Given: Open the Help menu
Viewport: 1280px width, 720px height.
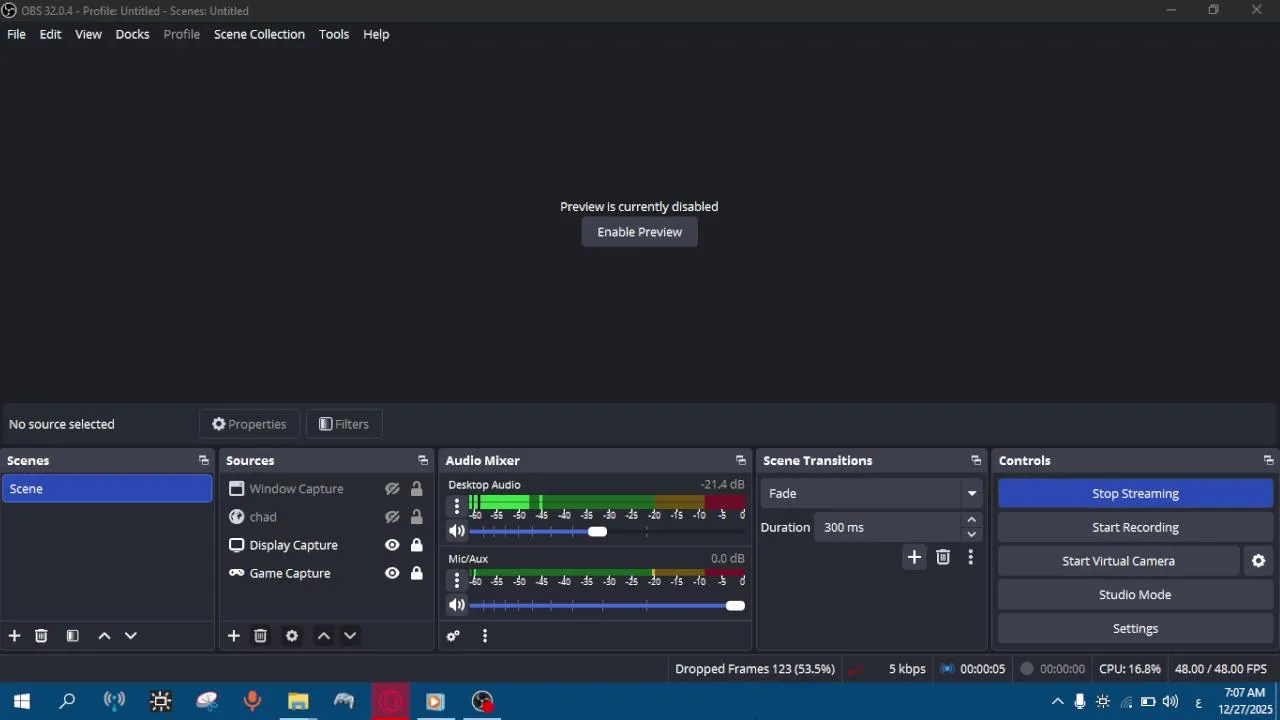Looking at the screenshot, I should 376,34.
